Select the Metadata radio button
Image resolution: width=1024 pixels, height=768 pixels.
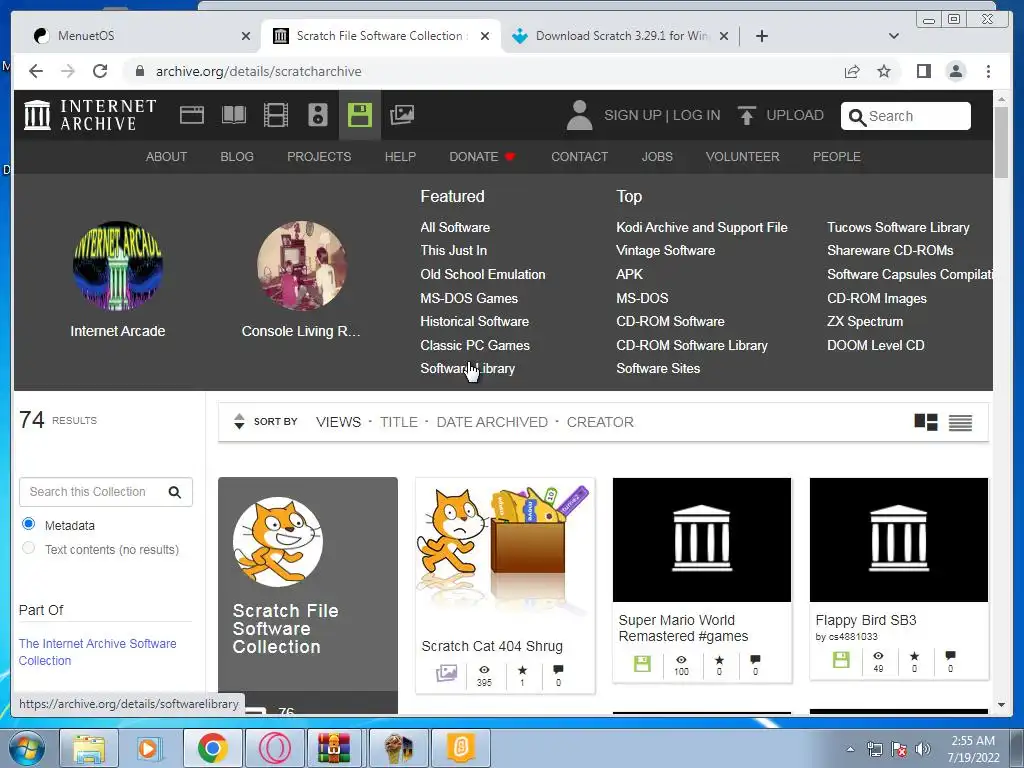point(29,524)
